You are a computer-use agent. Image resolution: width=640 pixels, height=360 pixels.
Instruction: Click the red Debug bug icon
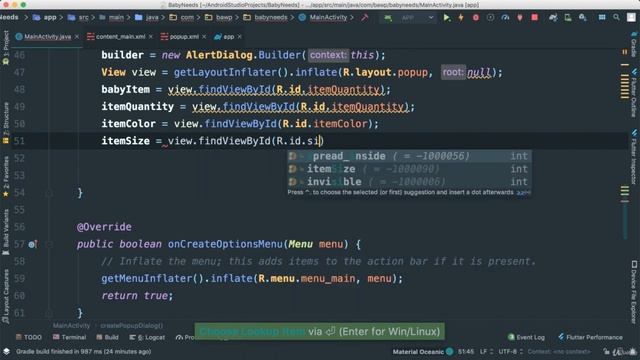pos(476,18)
